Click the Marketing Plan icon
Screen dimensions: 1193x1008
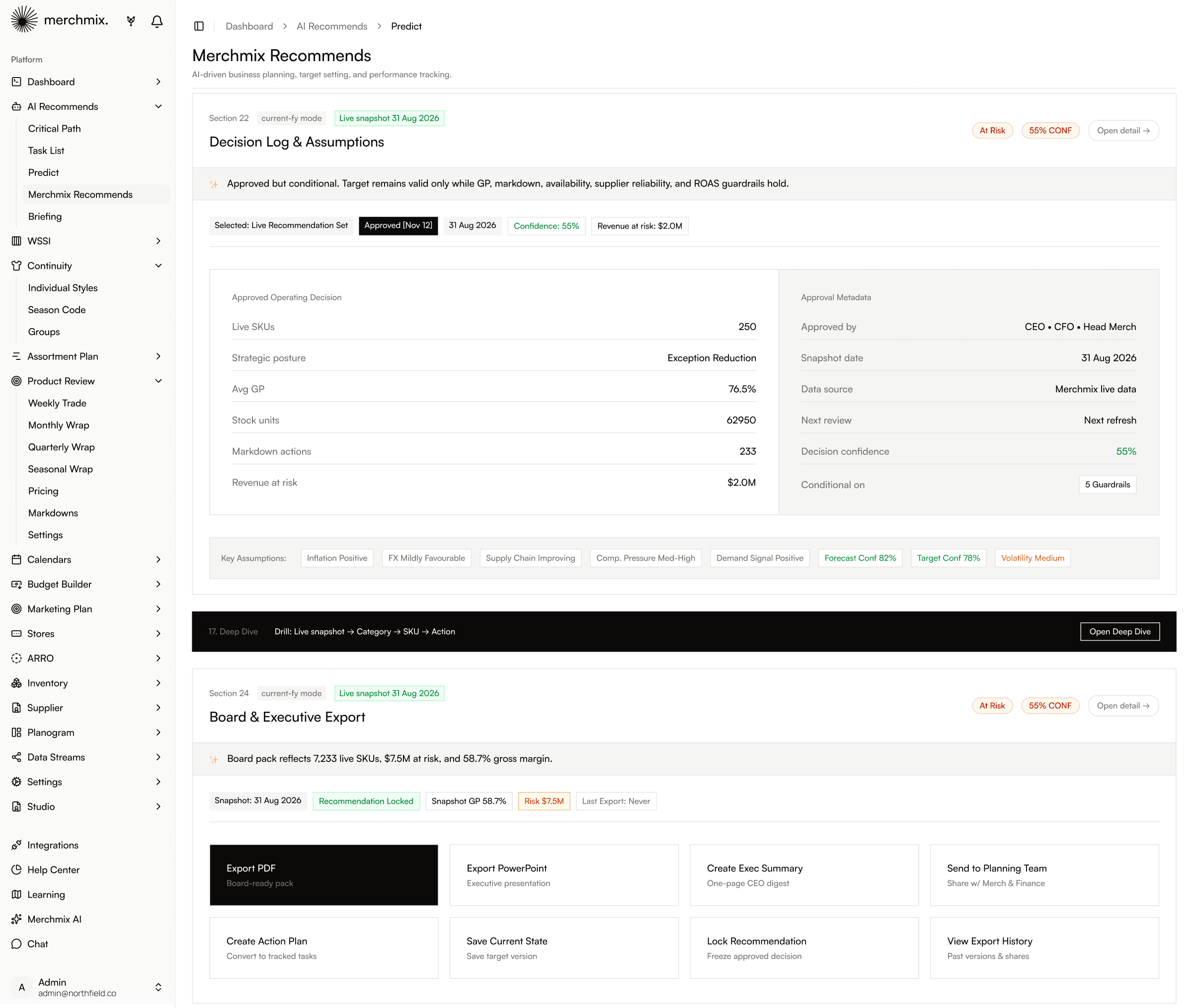coord(16,609)
